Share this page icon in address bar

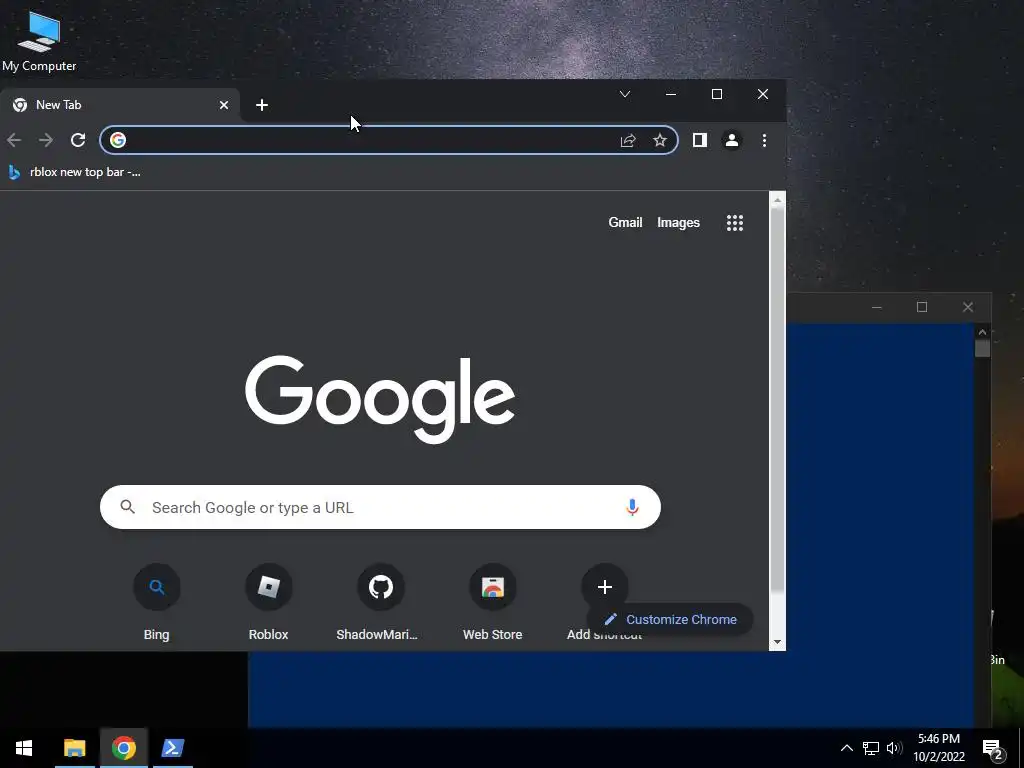[628, 140]
